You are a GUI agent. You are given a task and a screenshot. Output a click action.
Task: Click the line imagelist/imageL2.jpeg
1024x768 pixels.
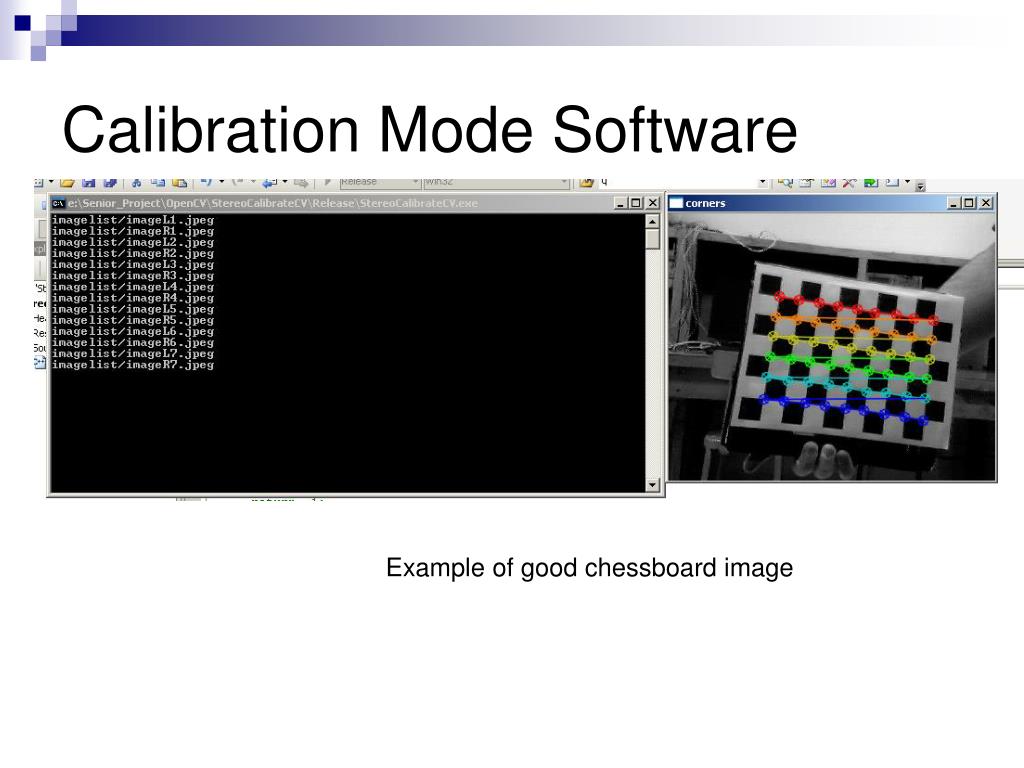pyautogui.click(x=133, y=242)
